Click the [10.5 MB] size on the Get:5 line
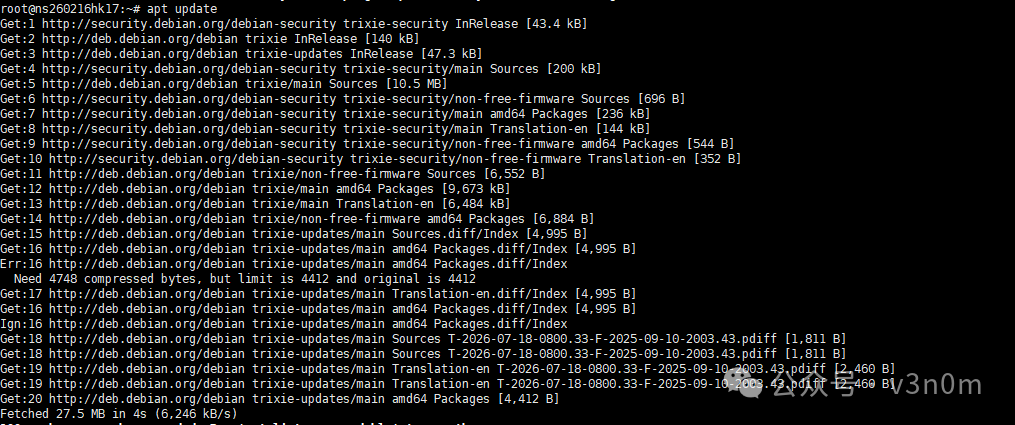Screen dimensions: 1015x425 [416, 84]
